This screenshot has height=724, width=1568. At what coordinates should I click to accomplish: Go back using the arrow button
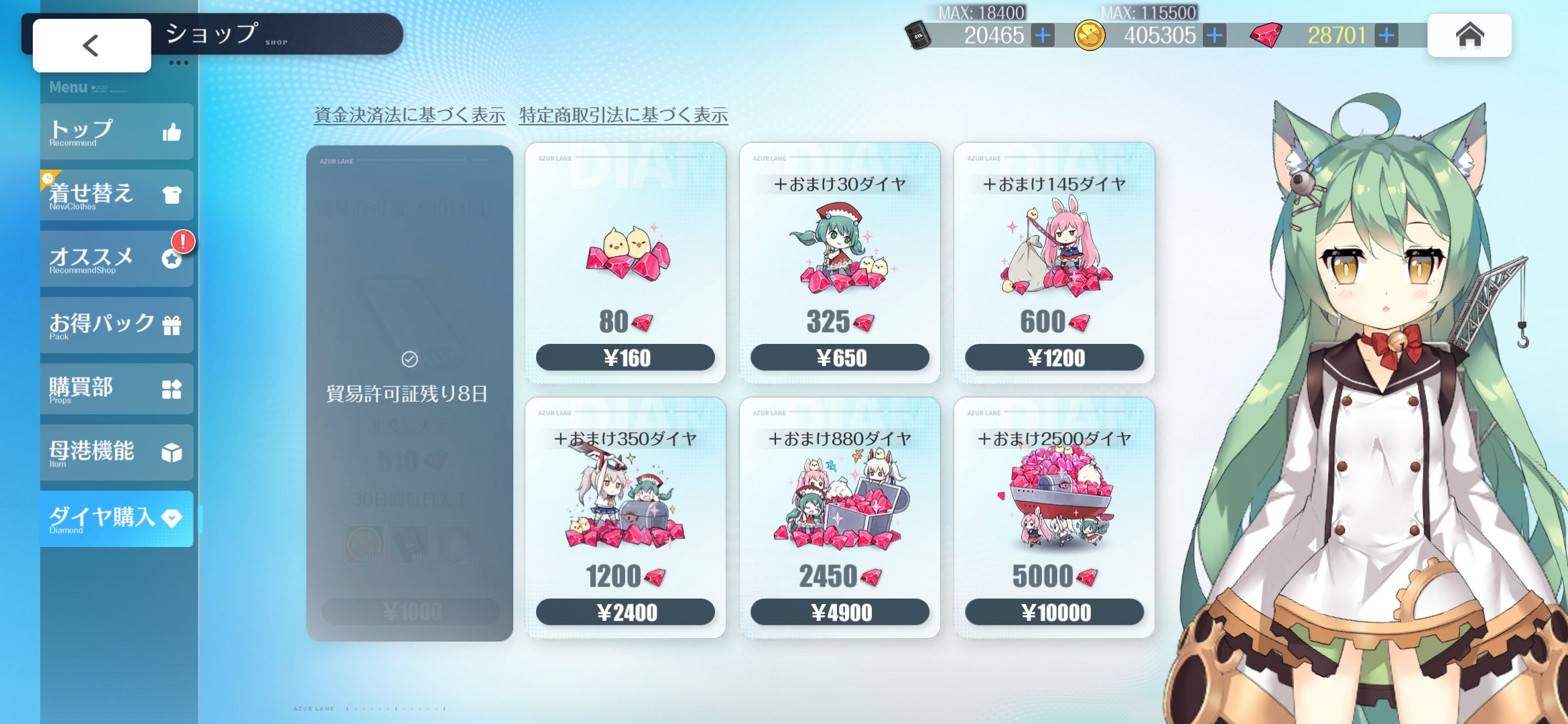coord(92,45)
